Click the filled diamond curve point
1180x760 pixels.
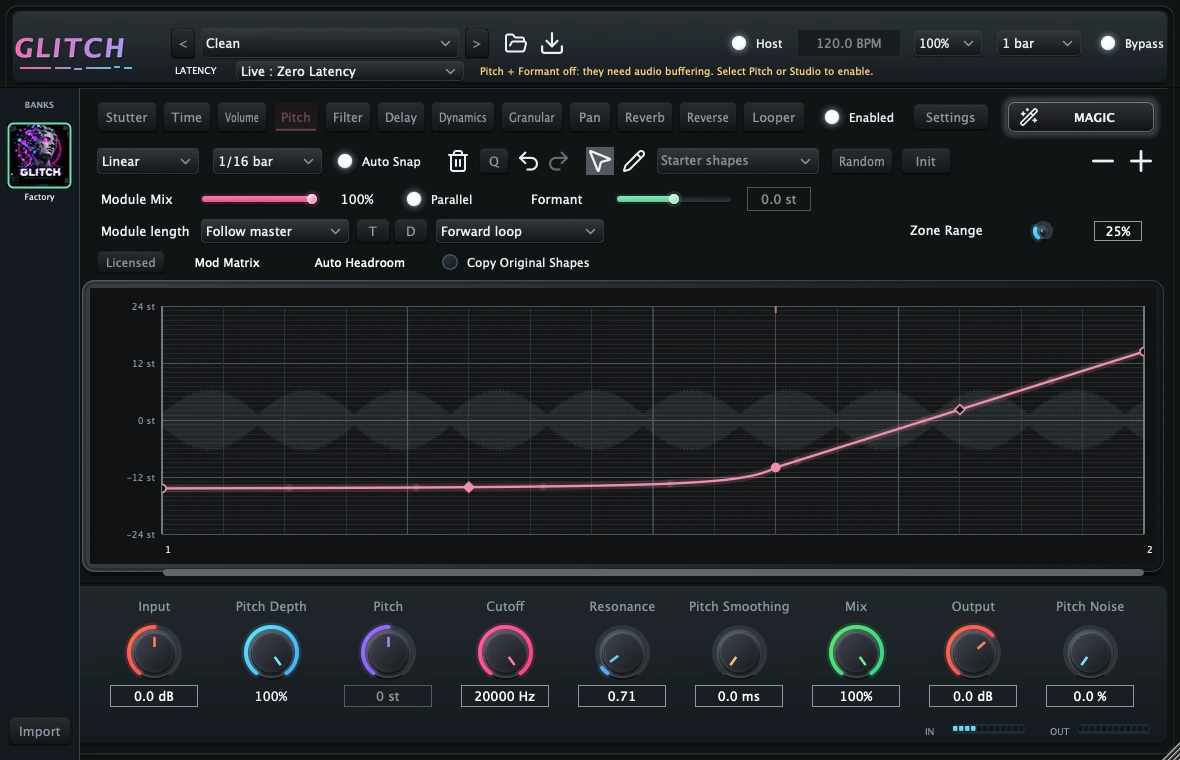pyautogui.click(x=469, y=488)
